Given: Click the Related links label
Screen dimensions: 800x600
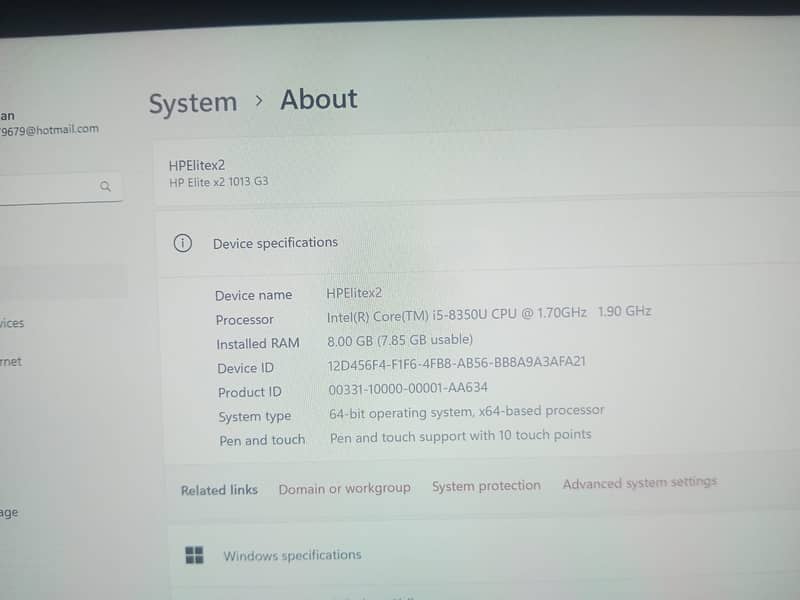Looking at the screenshot, I should 219,490.
